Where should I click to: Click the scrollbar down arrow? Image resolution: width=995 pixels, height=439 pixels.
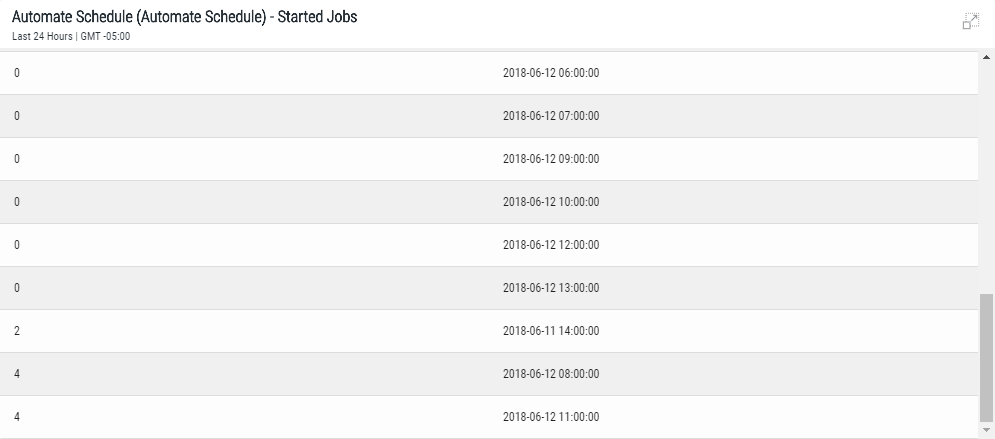987,432
